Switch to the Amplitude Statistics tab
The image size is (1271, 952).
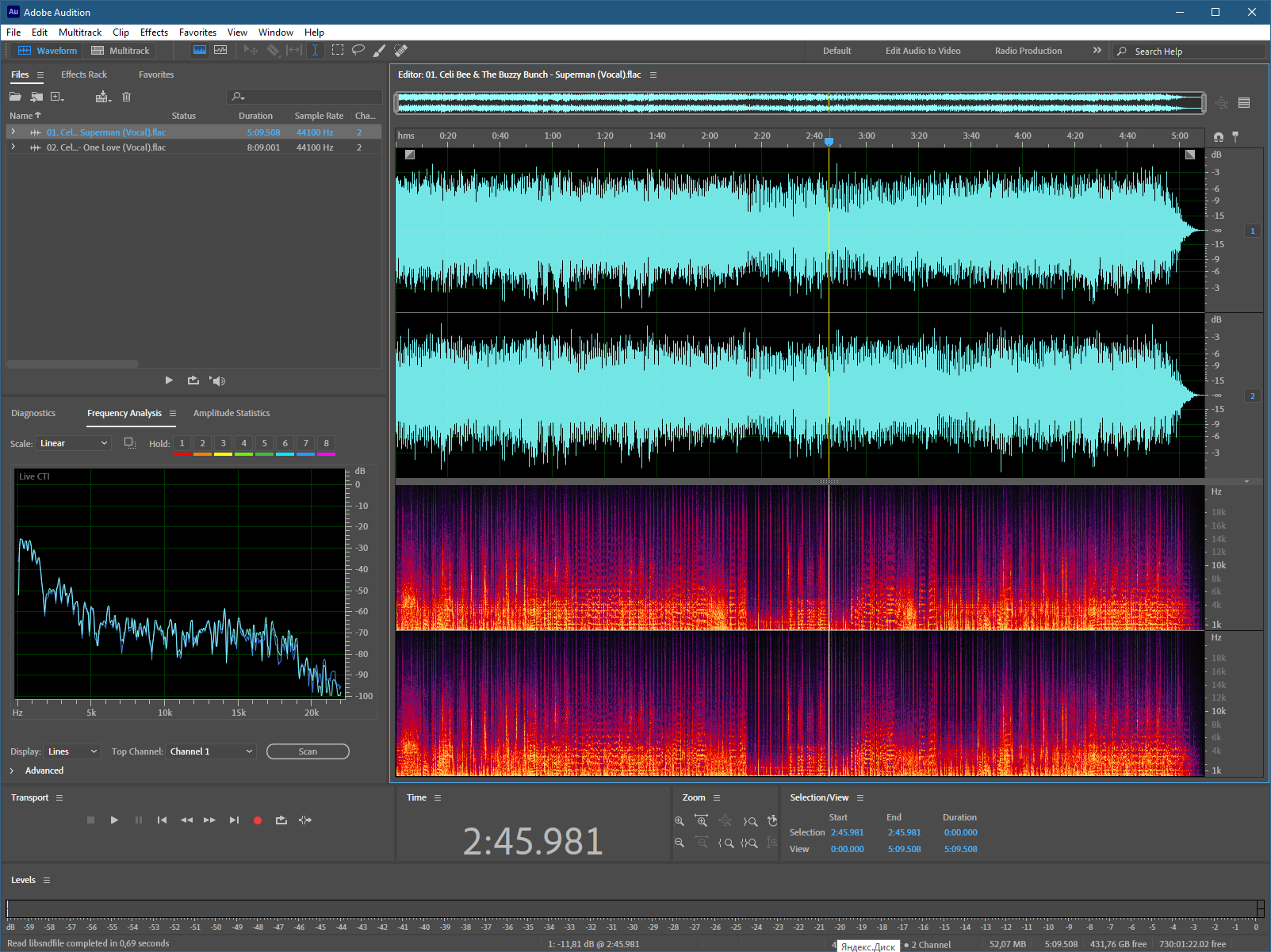point(232,413)
